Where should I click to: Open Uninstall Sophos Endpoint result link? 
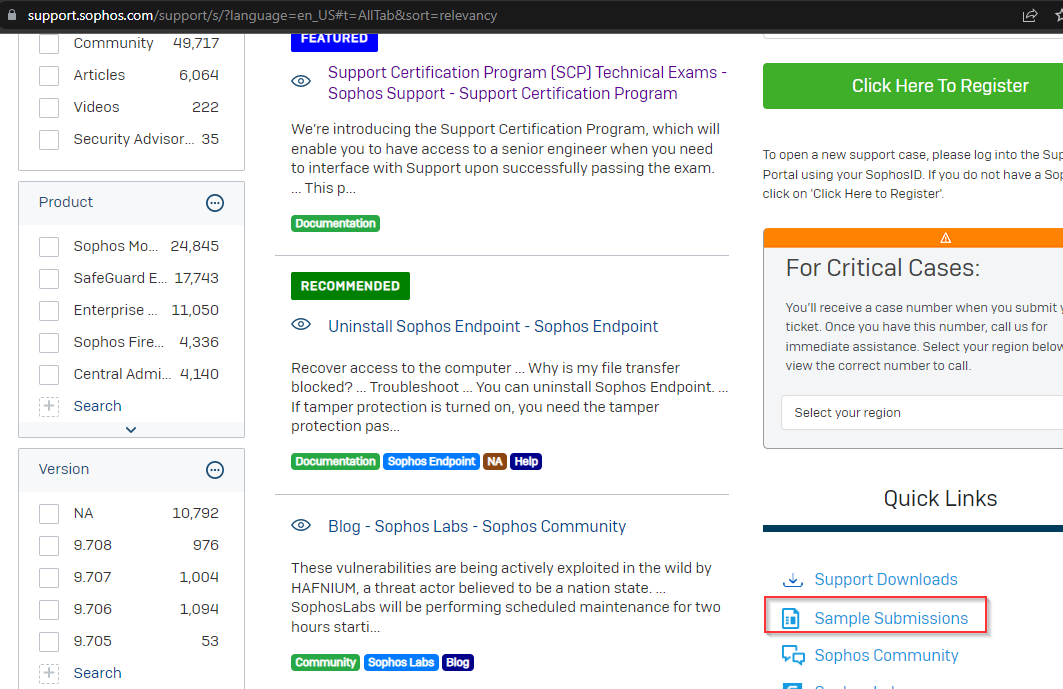click(x=493, y=326)
